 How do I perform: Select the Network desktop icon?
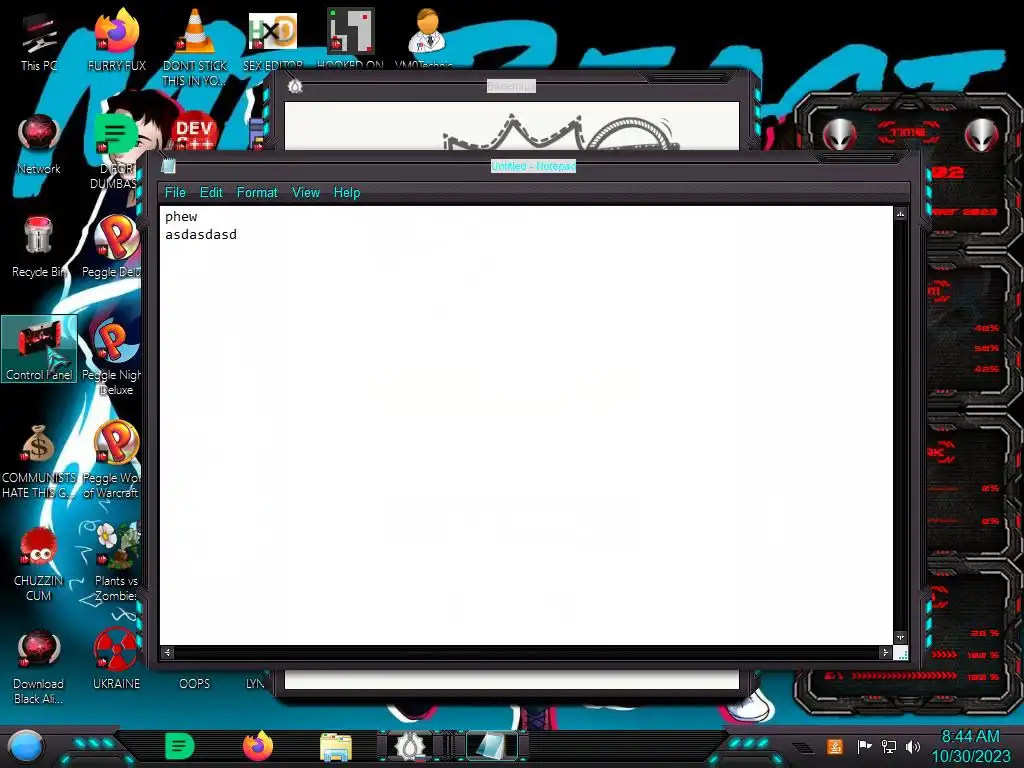click(39, 144)
